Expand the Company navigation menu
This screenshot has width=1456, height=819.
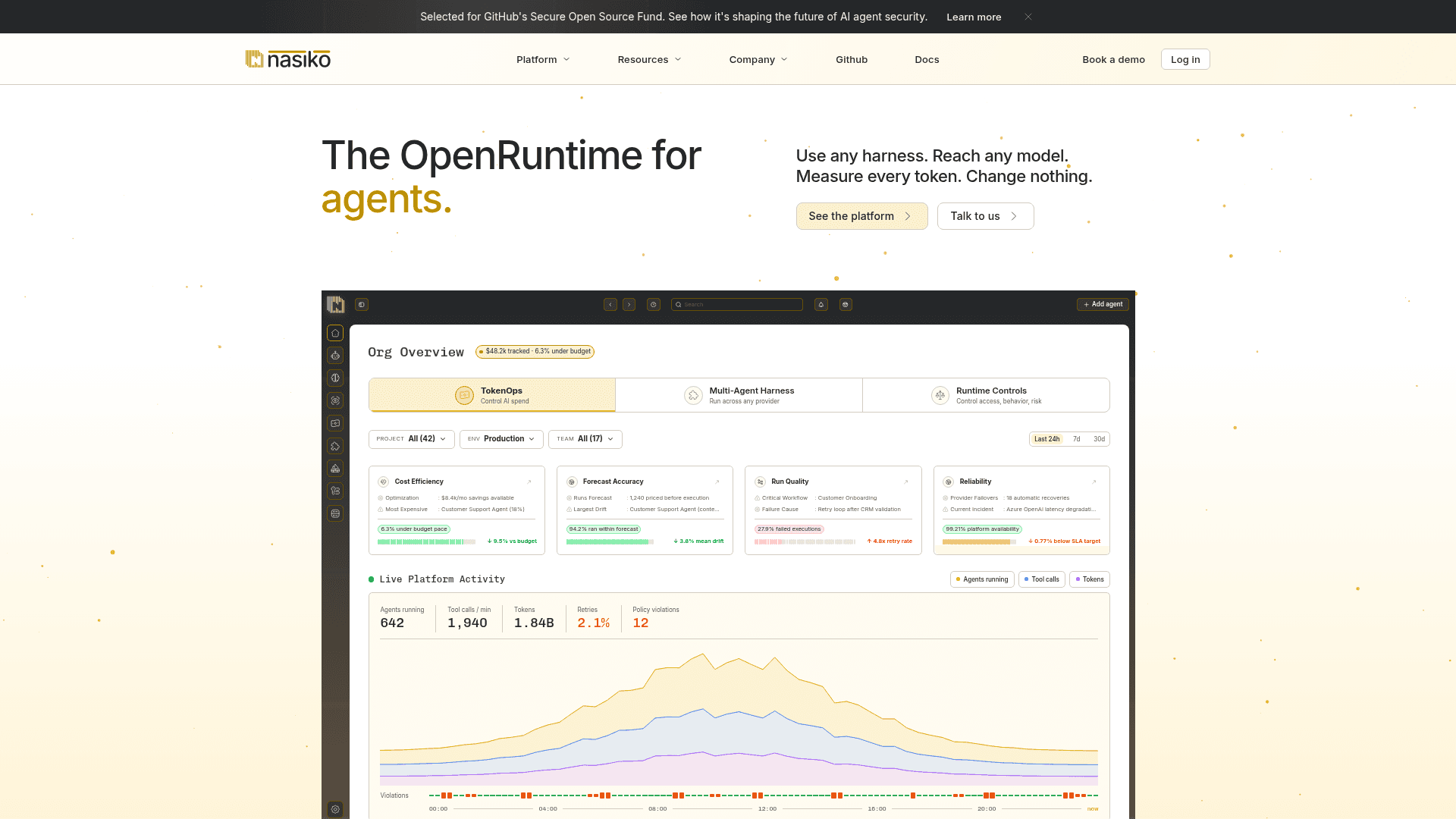tap(758, 60)
